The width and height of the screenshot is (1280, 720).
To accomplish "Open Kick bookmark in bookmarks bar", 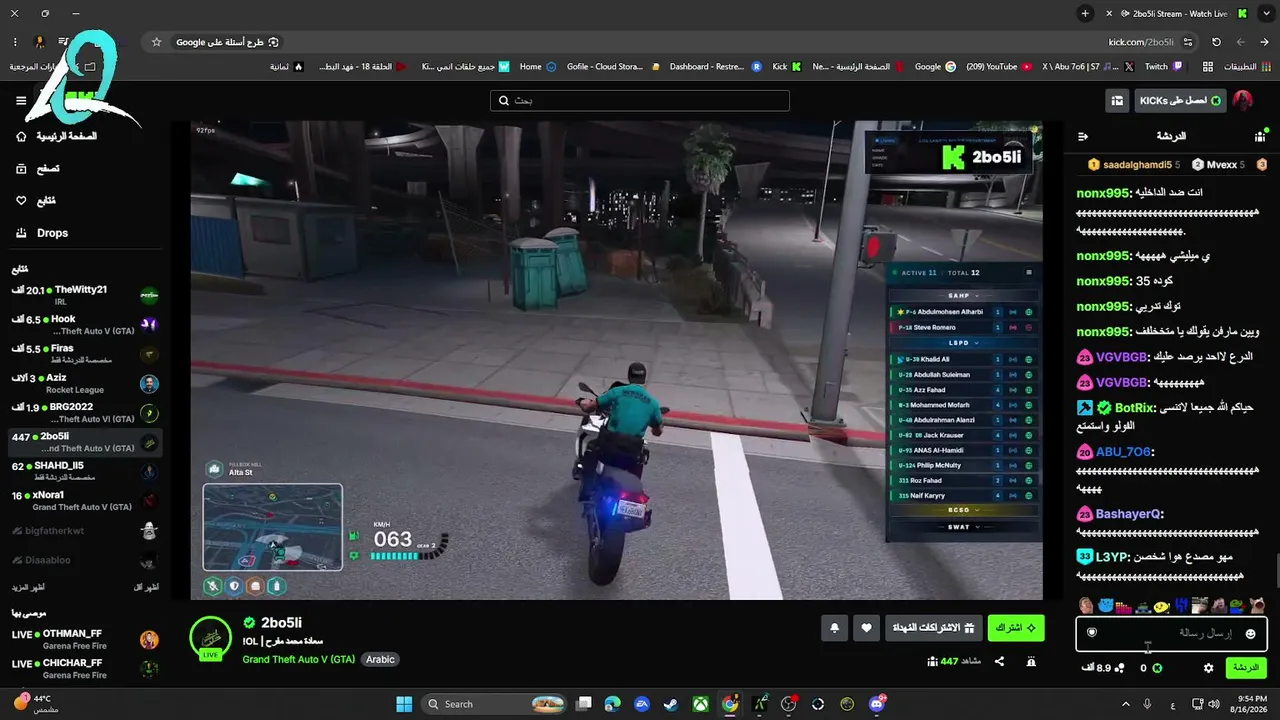I will tap(786, 67).
